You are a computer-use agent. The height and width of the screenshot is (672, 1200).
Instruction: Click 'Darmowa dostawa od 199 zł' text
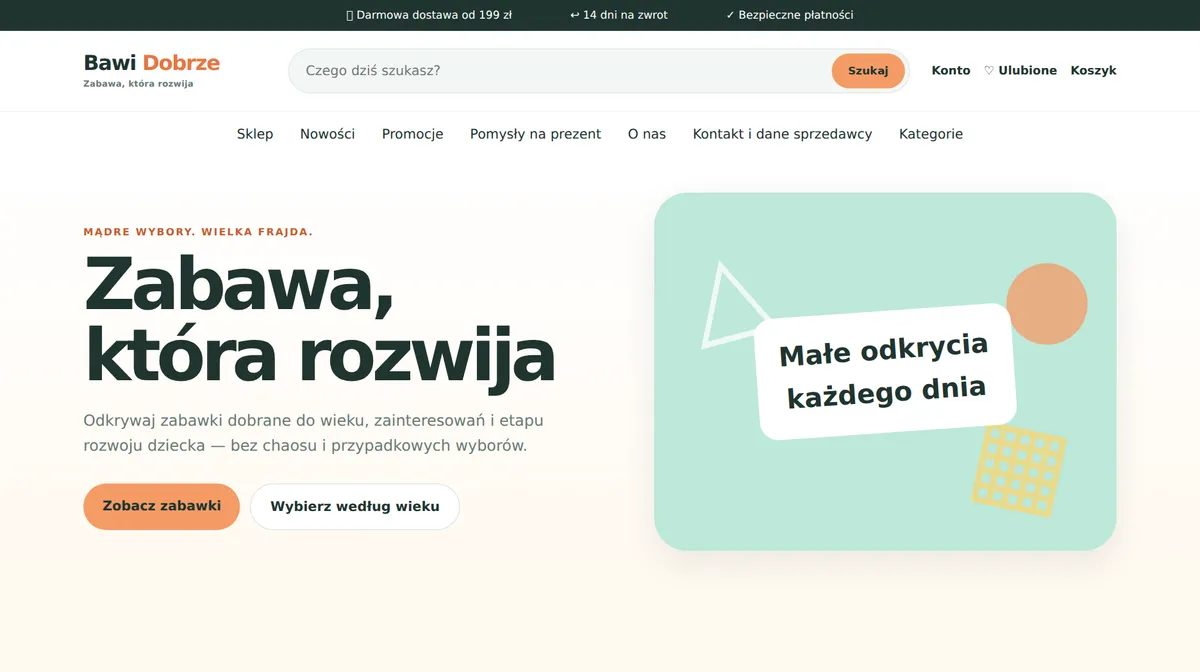click(x=429, y=15)
